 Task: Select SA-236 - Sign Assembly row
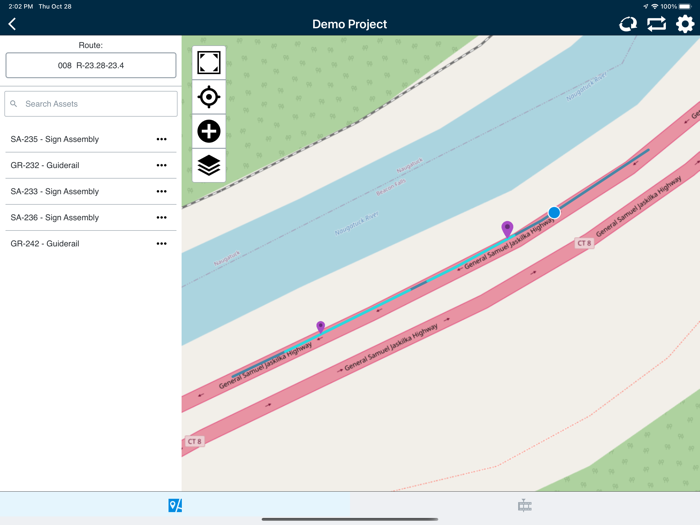[x=91, y=217]
